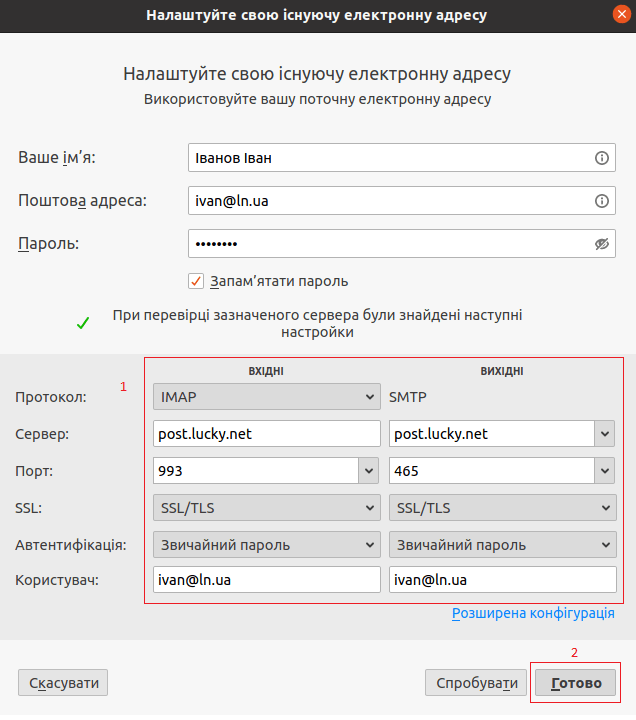Click the При перевірці зазначеного сервера status message
Image resolution: width=636 pixels, height=720 pixels.
317,324
